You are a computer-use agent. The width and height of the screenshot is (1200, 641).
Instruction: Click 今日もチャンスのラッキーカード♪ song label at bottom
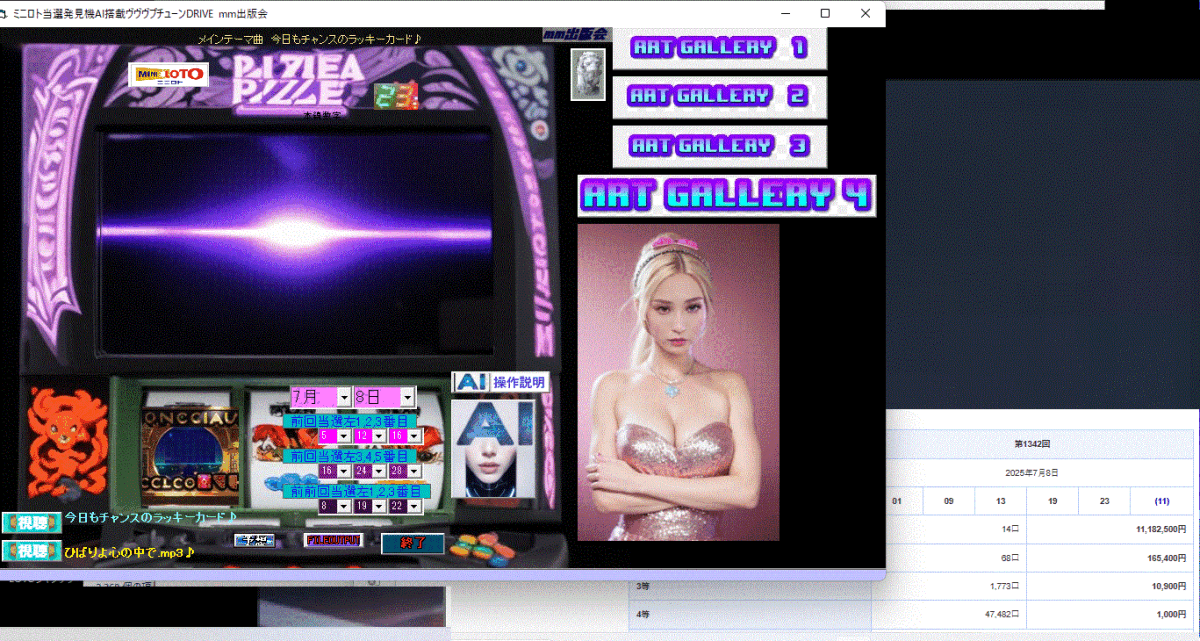150,518
